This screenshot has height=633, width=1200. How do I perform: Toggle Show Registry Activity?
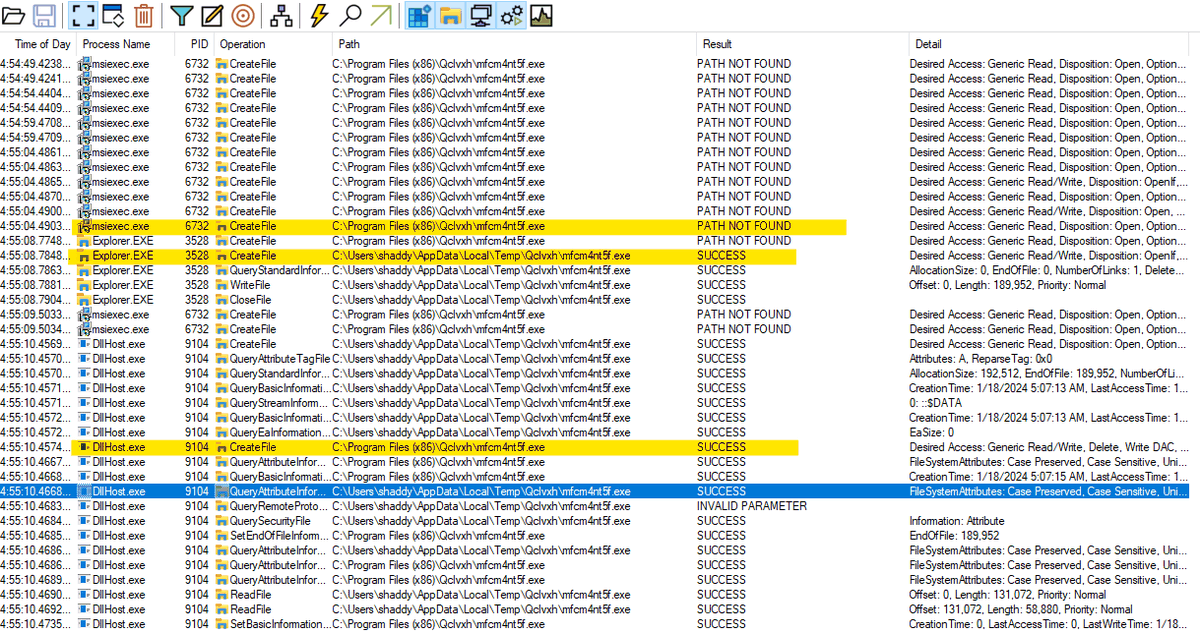pyautogui.click(x=419, y=15)
